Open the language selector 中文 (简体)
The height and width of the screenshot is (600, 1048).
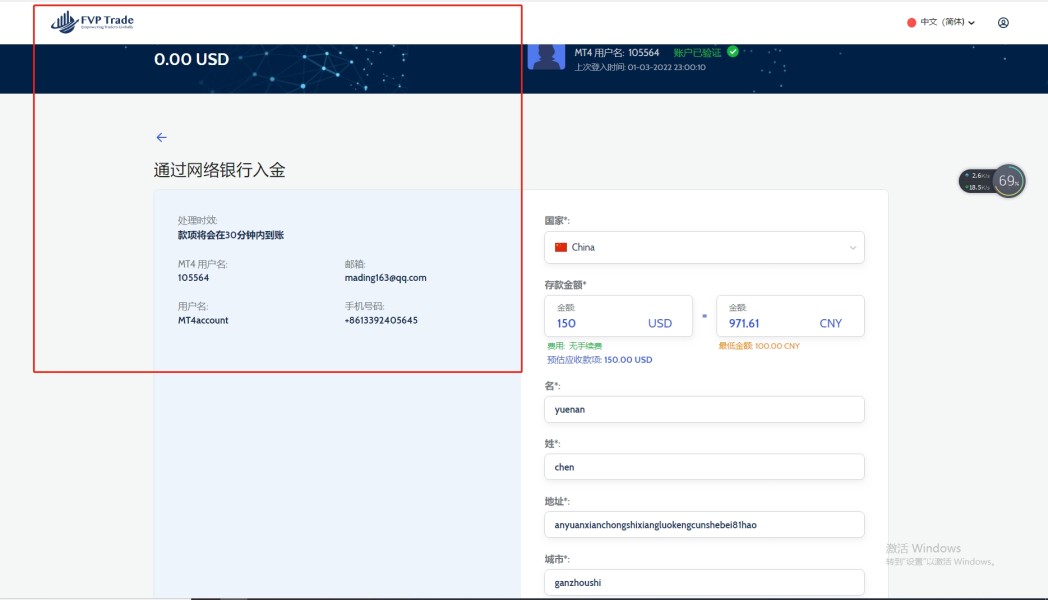tap(946, 22)
